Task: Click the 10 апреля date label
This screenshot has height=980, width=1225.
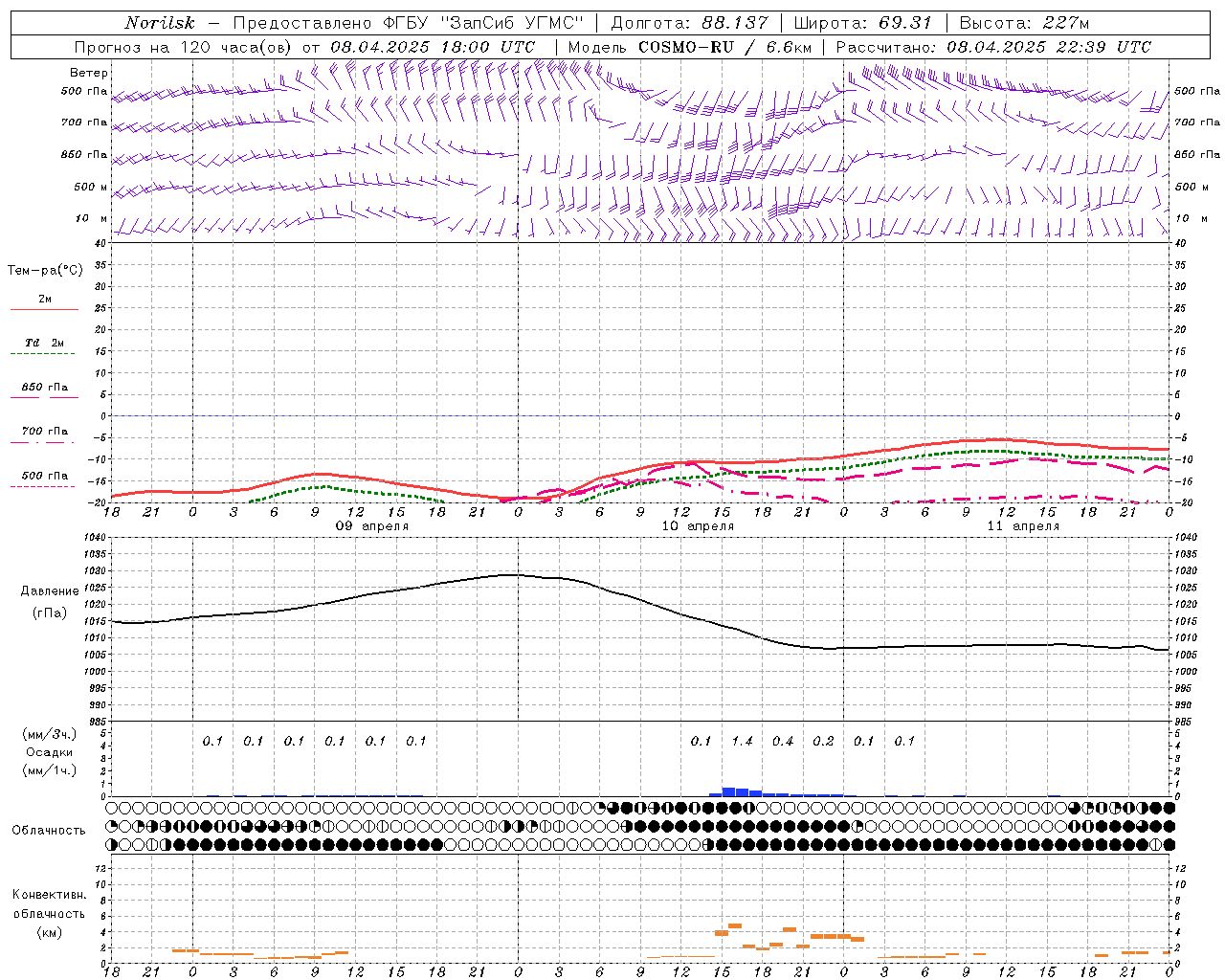Action: [698, 526]
